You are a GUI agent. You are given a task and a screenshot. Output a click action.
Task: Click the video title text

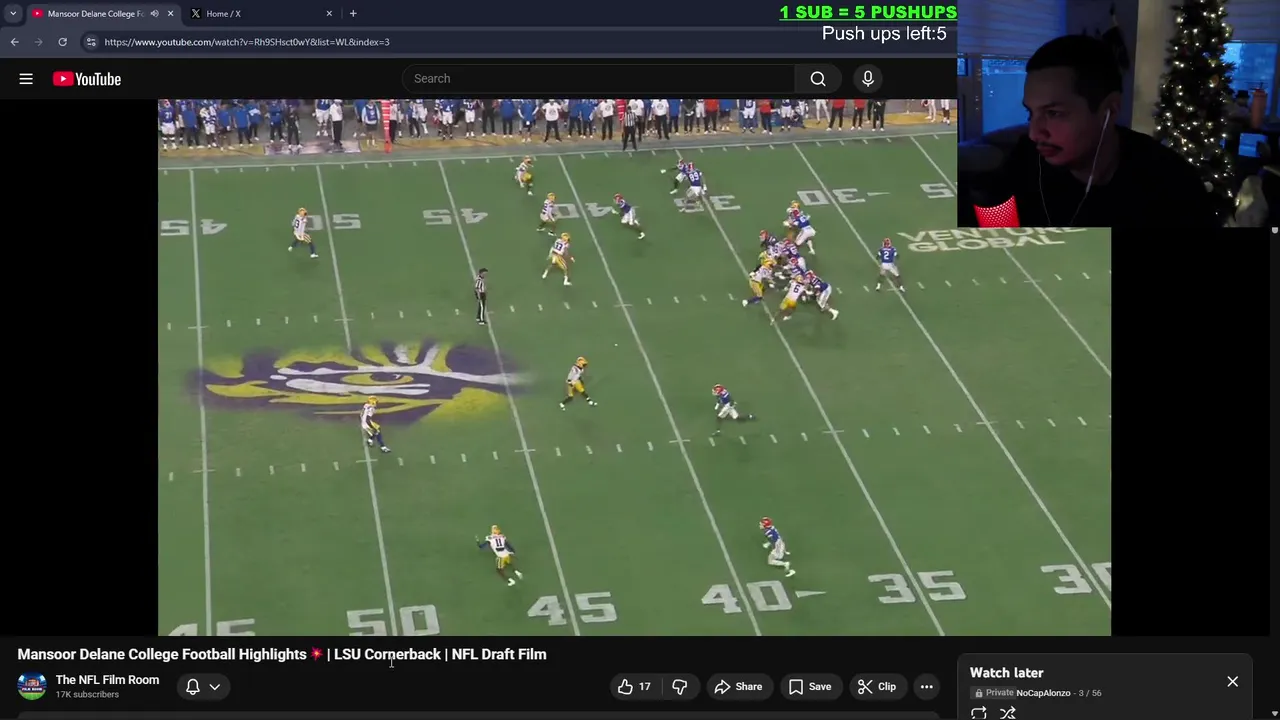click(x=282, y=654)
